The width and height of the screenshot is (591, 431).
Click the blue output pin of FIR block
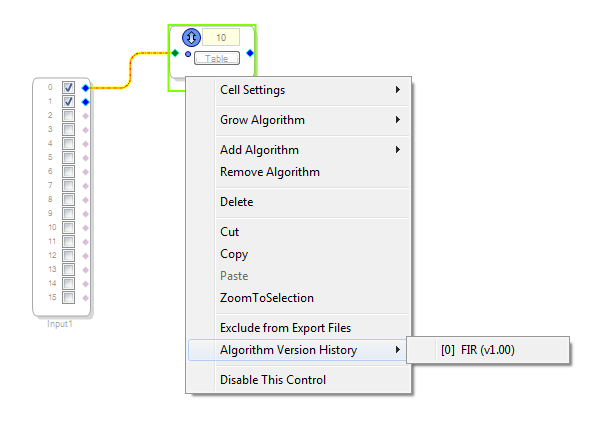250,53
